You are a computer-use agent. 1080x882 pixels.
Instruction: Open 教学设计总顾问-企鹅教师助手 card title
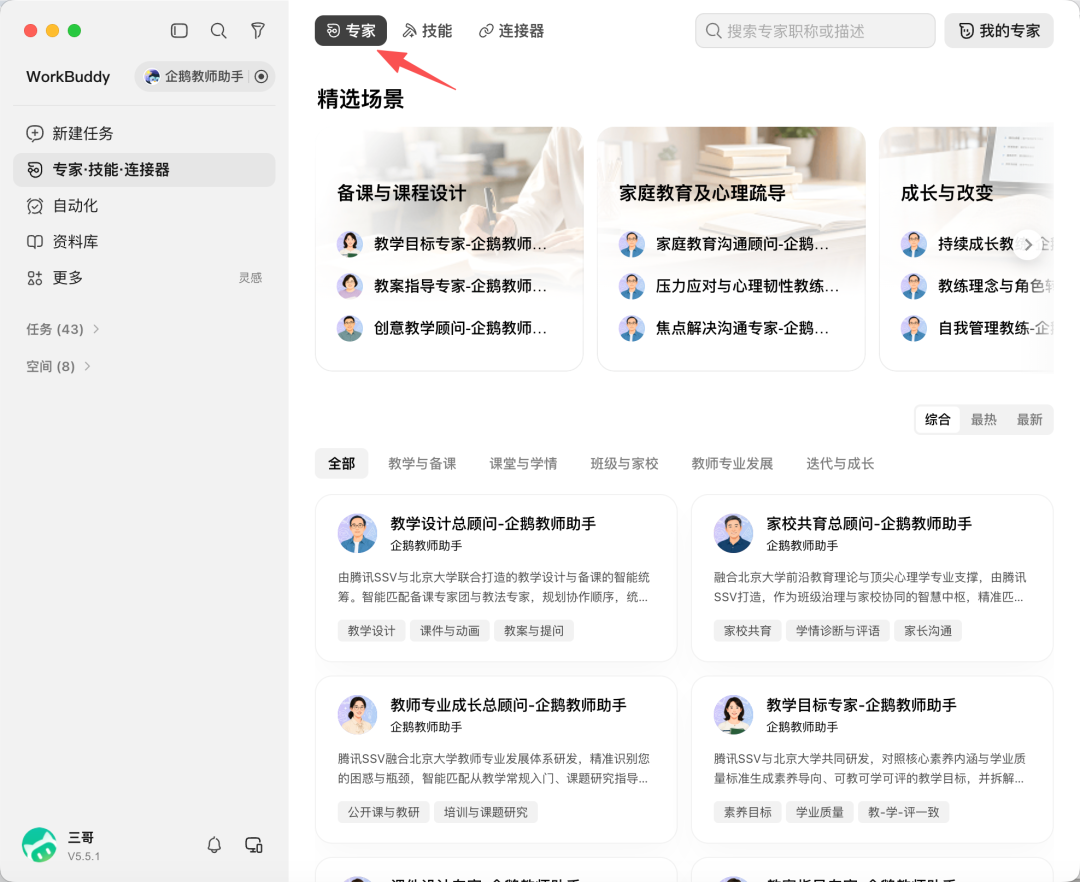coord(493,524)
